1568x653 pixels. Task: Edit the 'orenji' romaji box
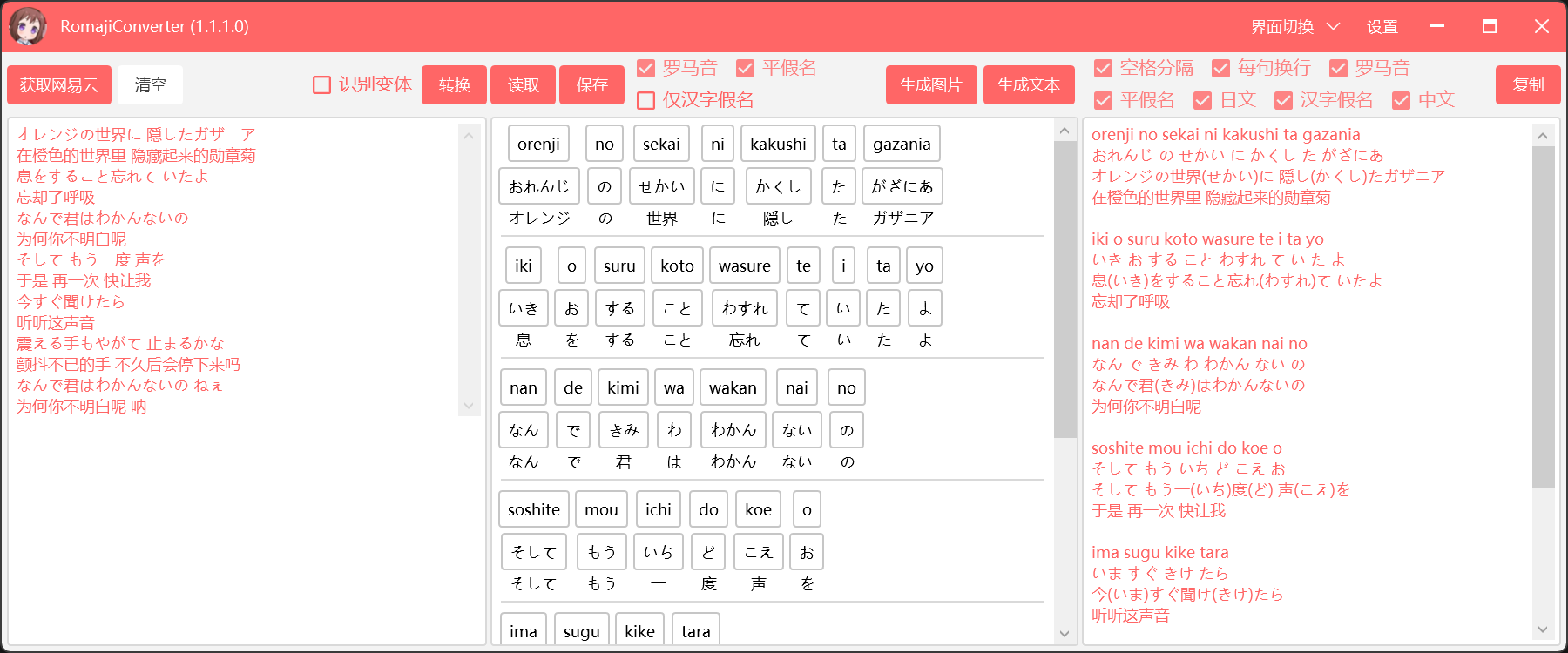(x=538, y=144)
